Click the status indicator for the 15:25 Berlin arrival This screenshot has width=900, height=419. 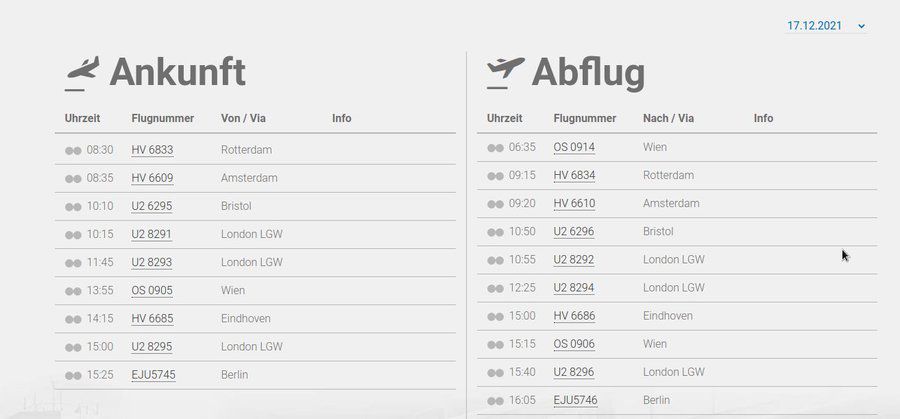73,375
